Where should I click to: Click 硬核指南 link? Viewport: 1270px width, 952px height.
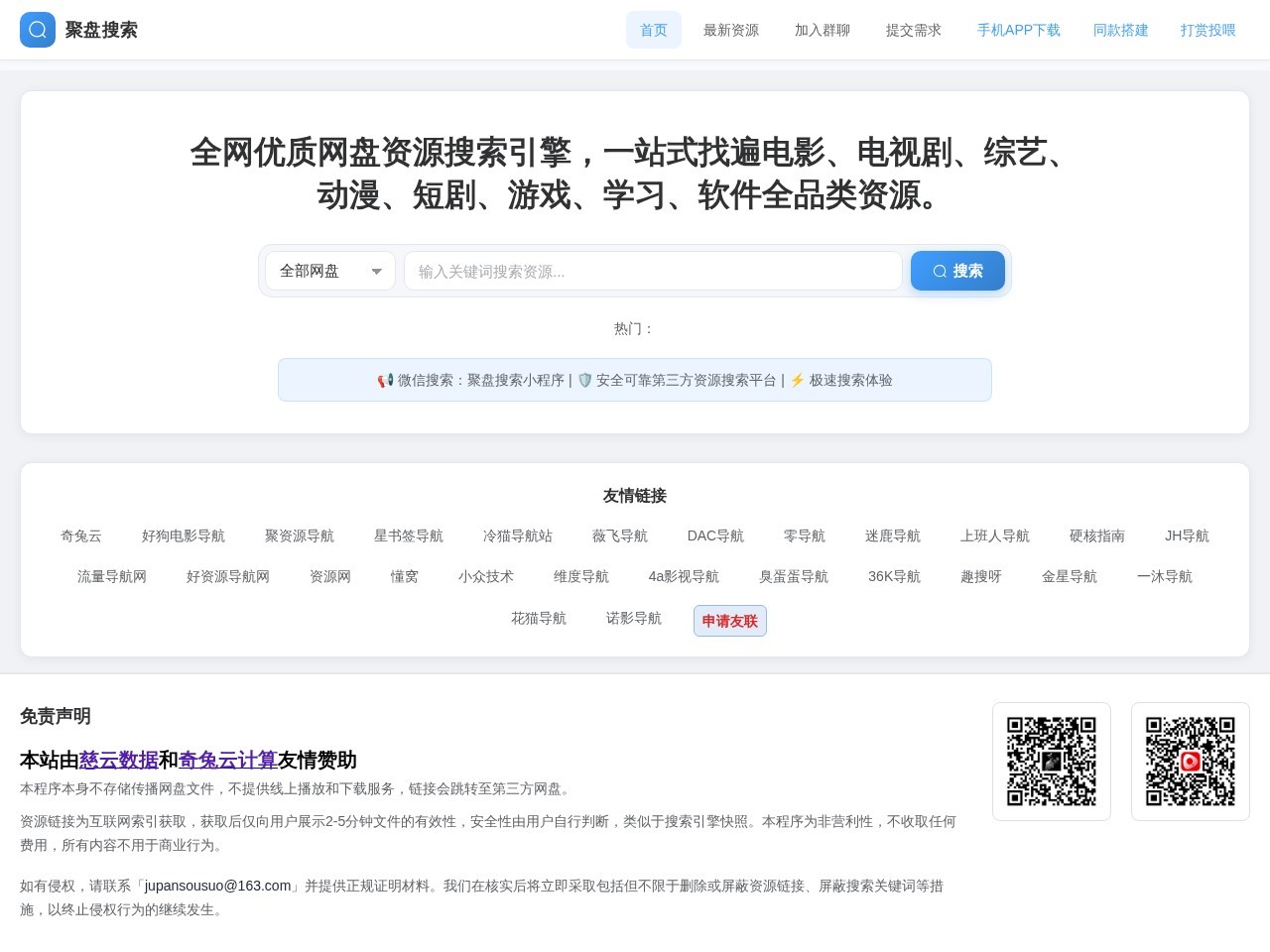click(x=1097, y=535)
